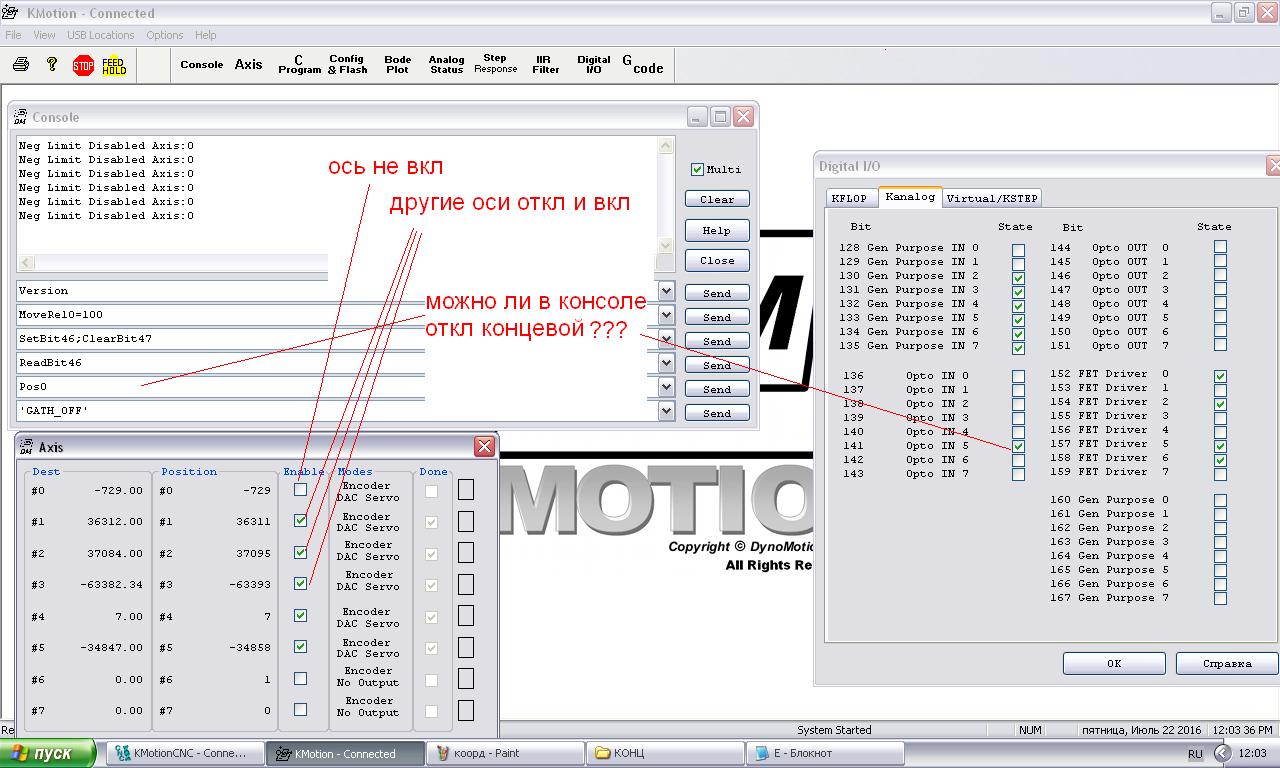Send the MoveRel0=100 command
The height and width of the screenshot is (768, 1280).
(x=717, y=318)
